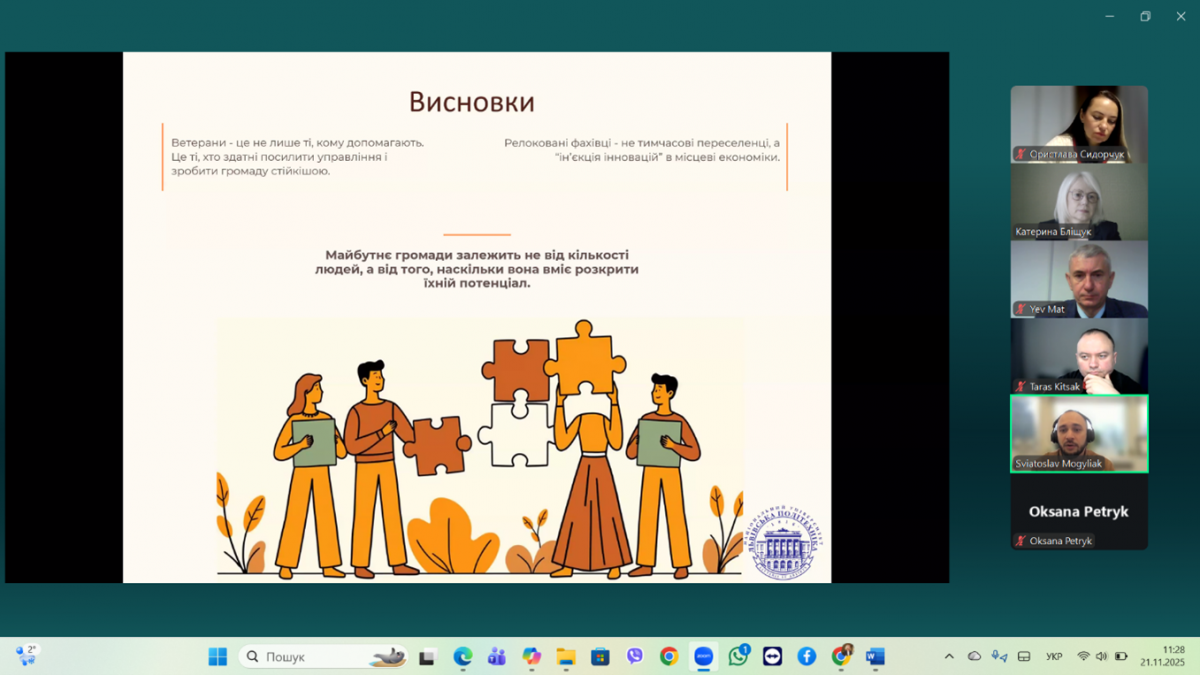This screenshot has width=1200, height=675.
Task: Open TeamViewer from the taskbar
Action: (772, 657)
